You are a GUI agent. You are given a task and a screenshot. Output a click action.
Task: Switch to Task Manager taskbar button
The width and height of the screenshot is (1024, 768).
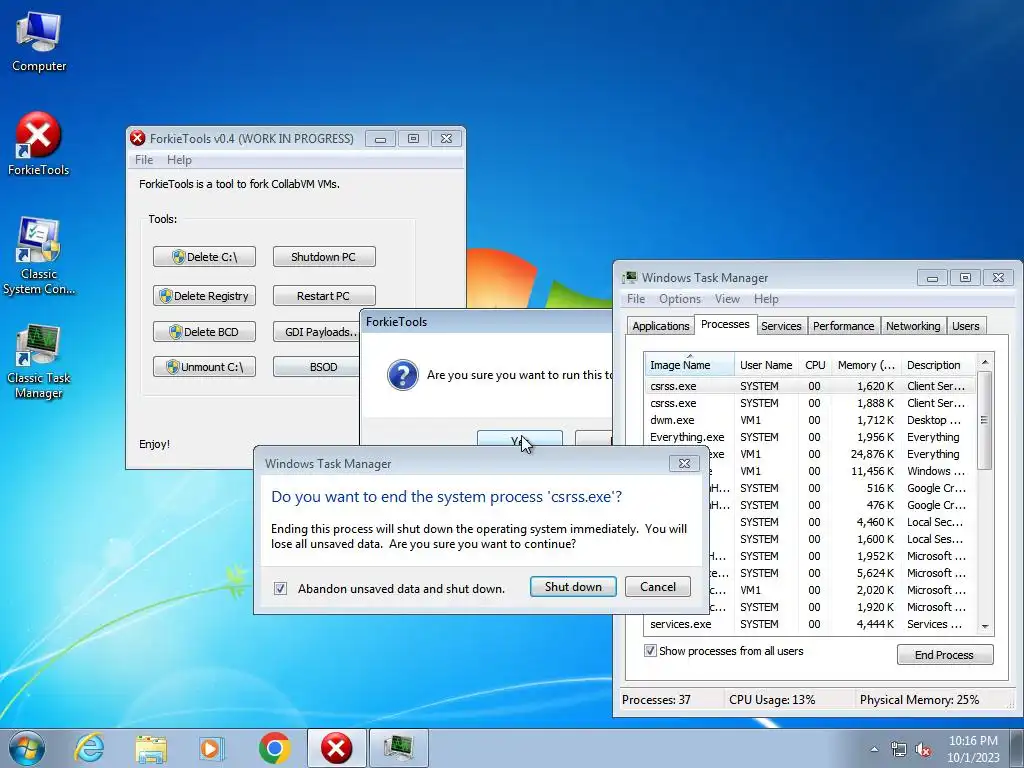[x=398, y=748]
